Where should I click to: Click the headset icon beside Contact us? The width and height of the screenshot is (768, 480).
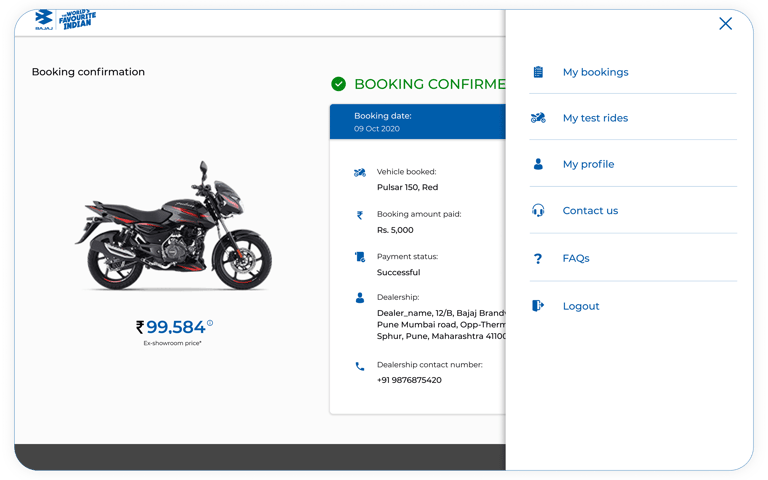538,211
